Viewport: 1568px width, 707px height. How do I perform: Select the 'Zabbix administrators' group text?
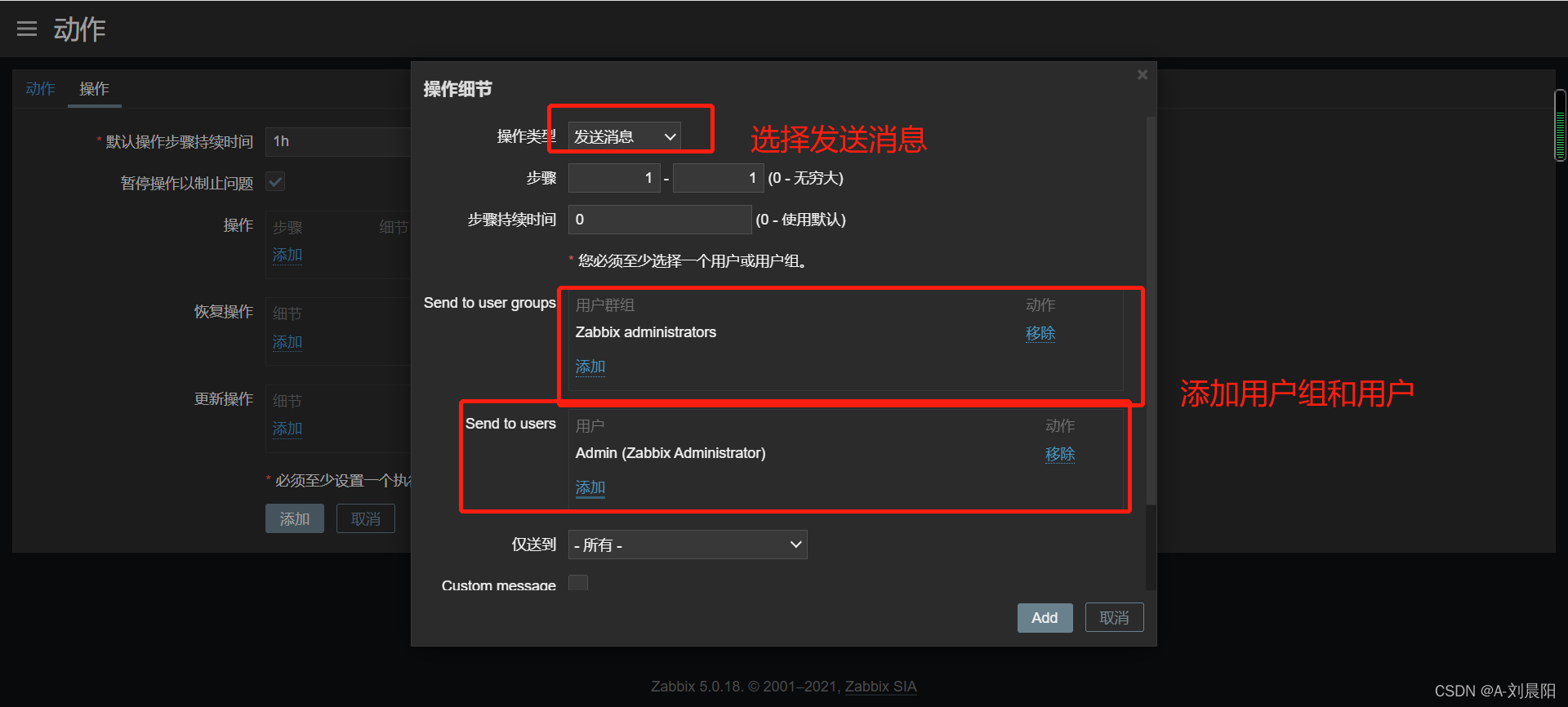point(646,332)
